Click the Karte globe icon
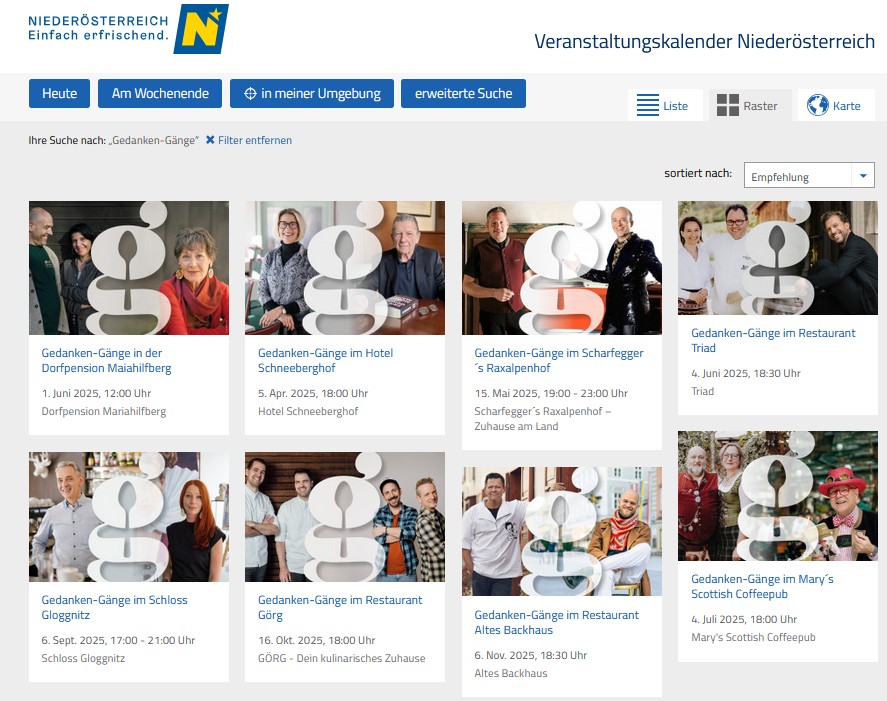887x701 pixels. point(817,105)
